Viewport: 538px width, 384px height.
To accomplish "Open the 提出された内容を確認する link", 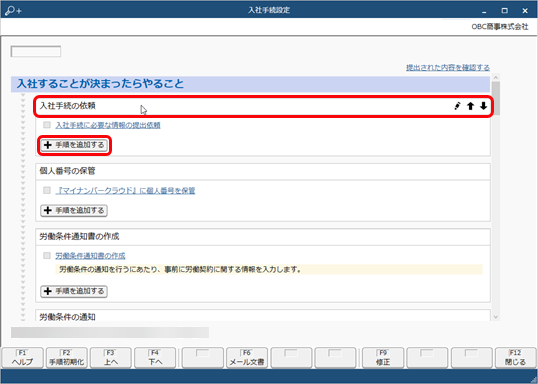I will point(448,68).
